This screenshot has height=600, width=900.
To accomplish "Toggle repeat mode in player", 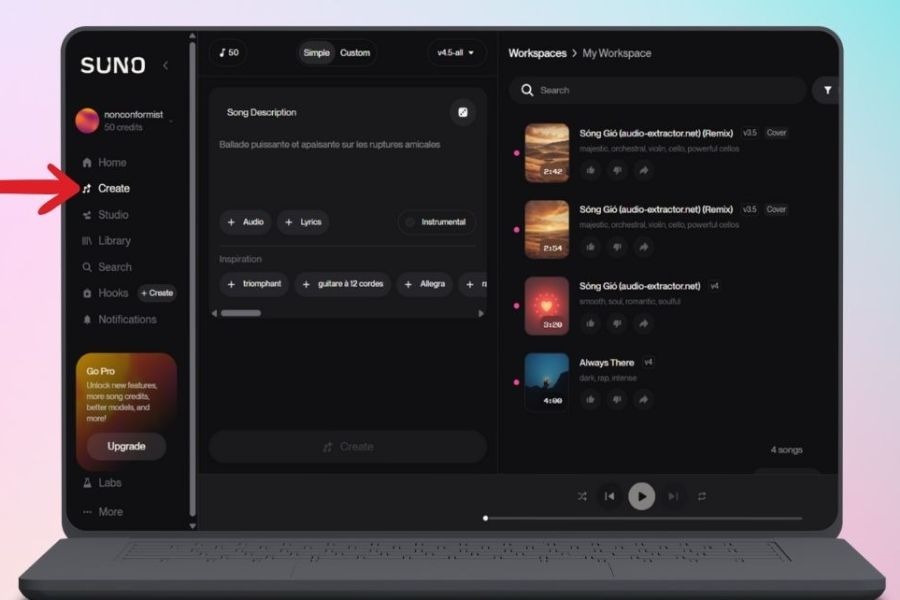I will tap(702, 496).
